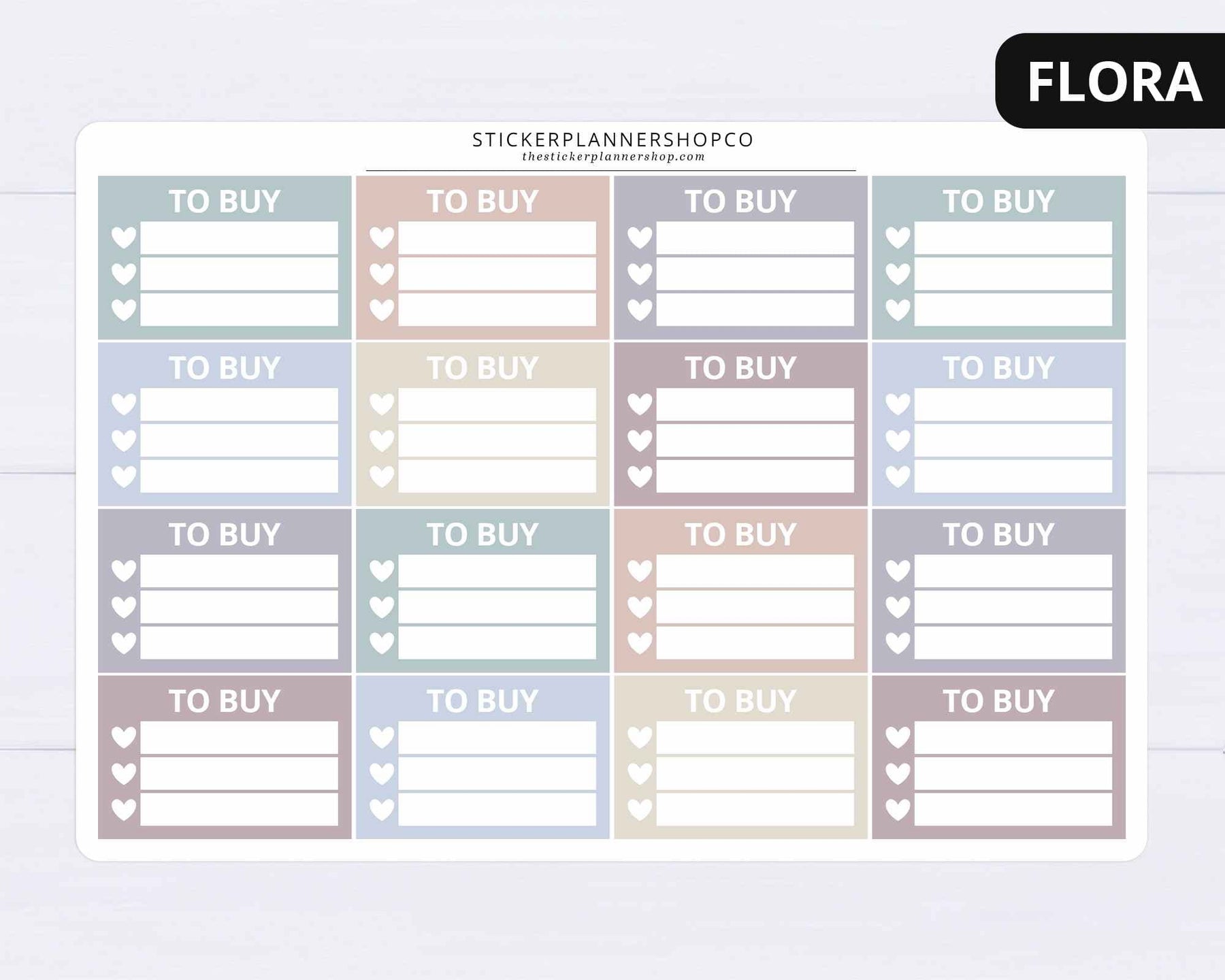Click top heart in second-row beige sticker
Image resolution: width=1225 pixels, height=980 pixels.
click(382, 404)
